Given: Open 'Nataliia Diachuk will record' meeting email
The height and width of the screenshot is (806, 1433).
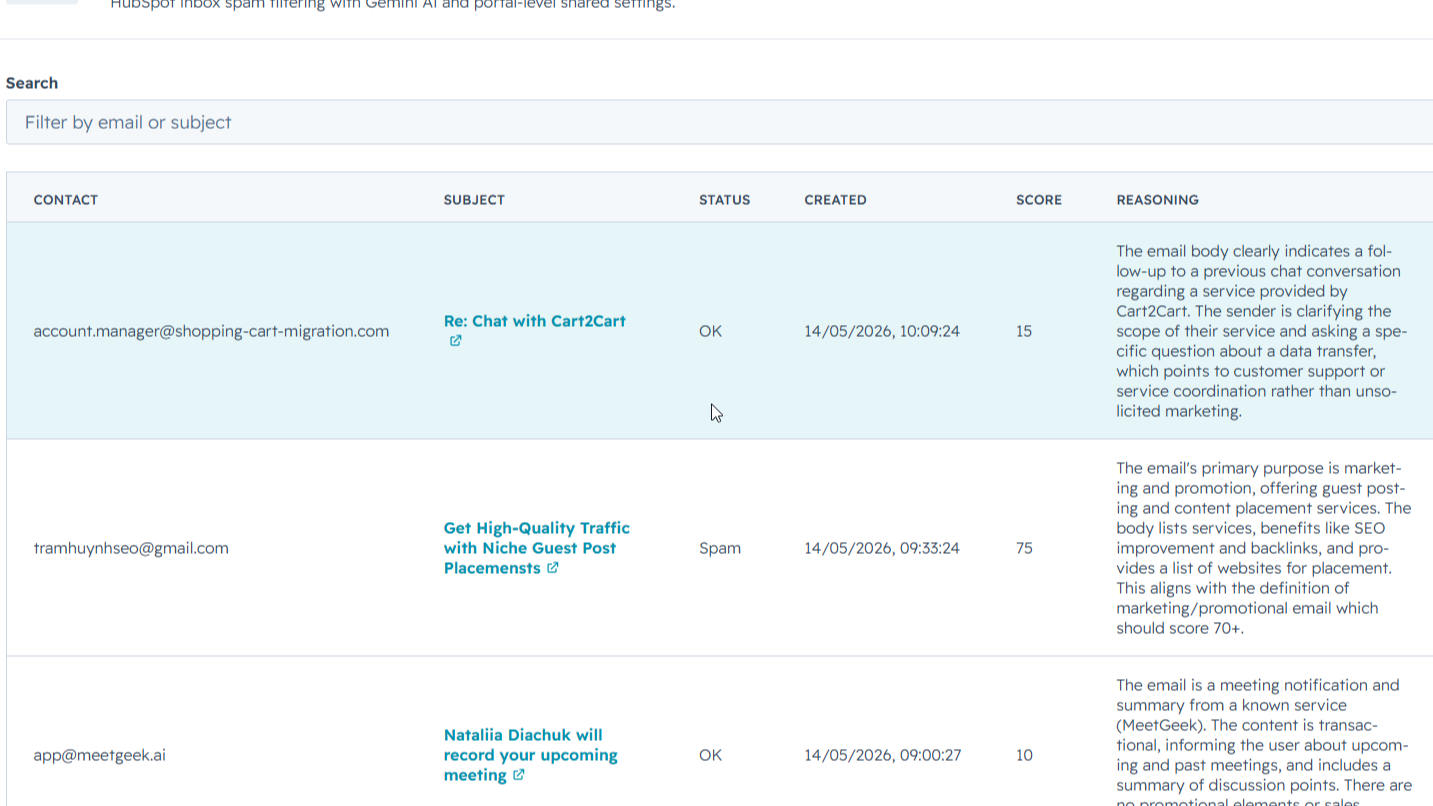Looking at the screenshot, I should (531, 755).
